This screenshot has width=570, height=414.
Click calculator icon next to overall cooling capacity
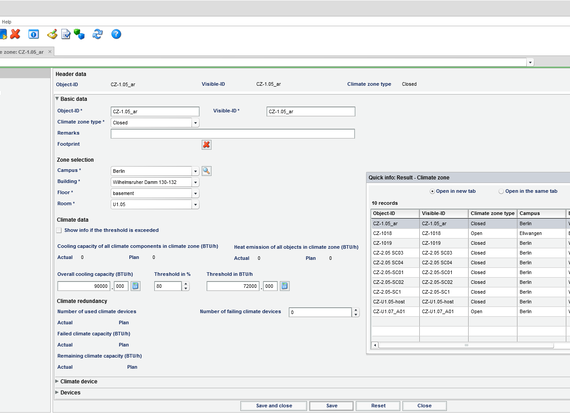click(x=135, y=286)
